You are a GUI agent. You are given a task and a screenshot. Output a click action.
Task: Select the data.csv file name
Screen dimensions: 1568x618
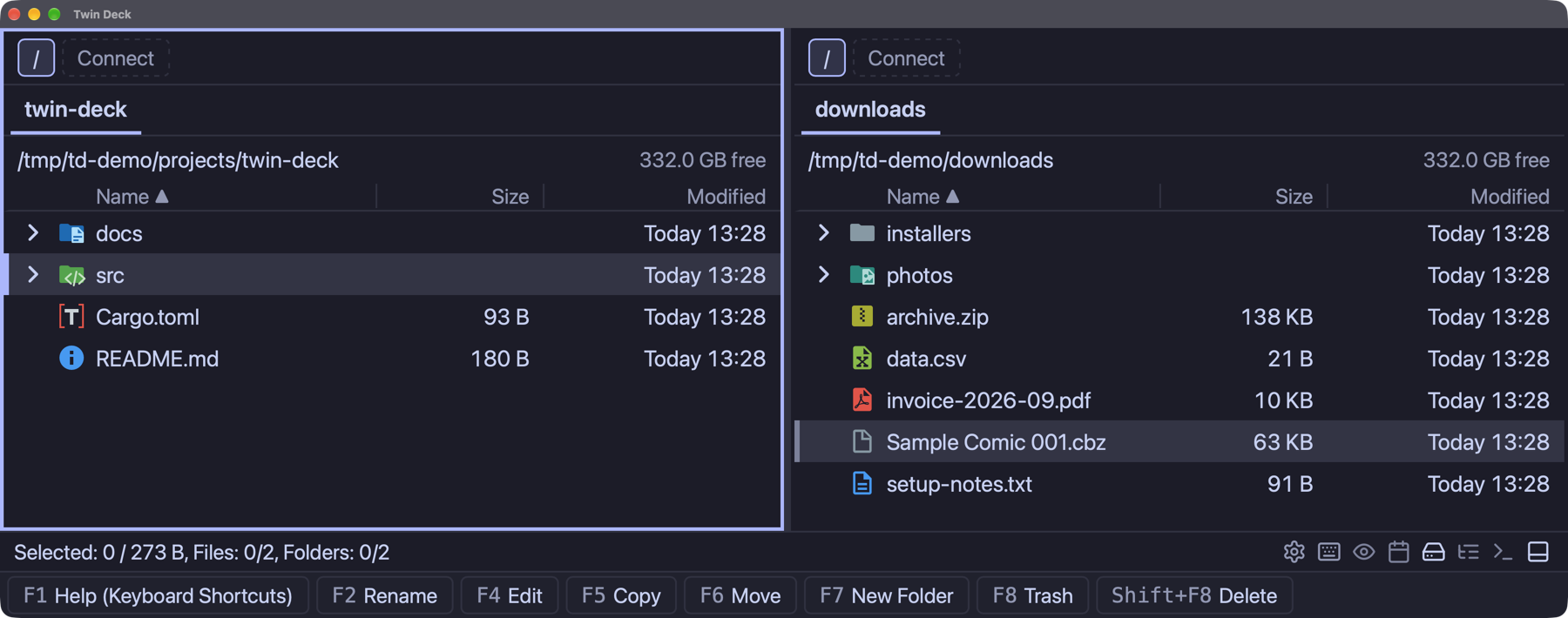point(926,359)
